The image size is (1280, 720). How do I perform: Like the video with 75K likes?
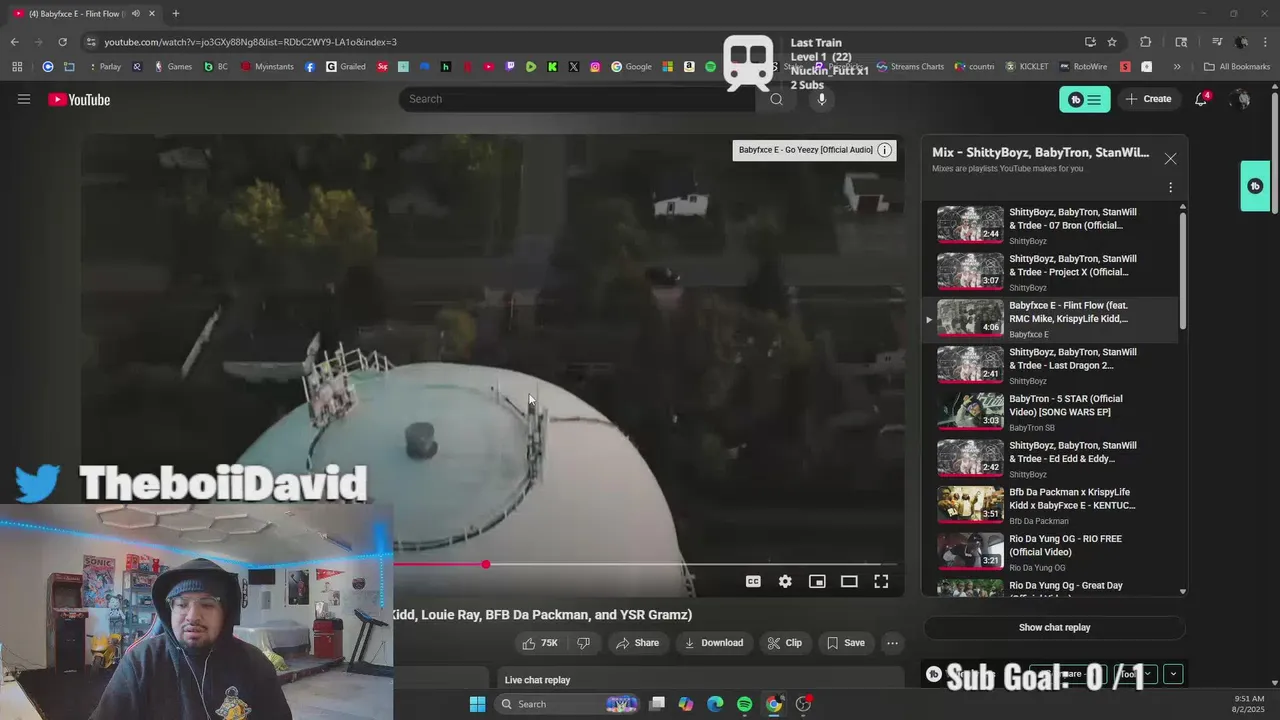540,643
